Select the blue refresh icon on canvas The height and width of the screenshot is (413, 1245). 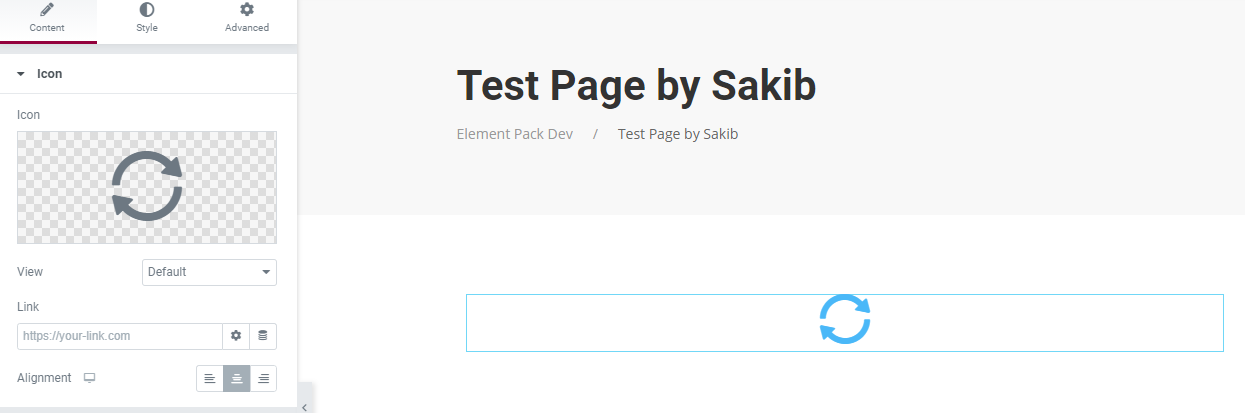845,320
